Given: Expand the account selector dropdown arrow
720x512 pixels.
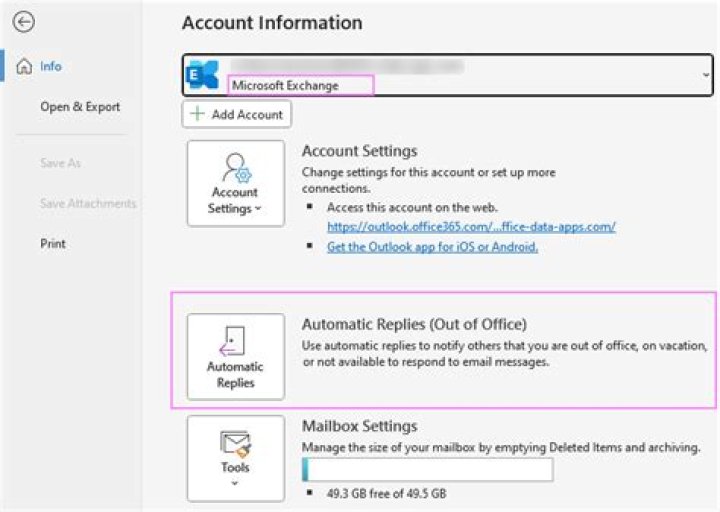Looking at the screenshot, I should 705,75.
